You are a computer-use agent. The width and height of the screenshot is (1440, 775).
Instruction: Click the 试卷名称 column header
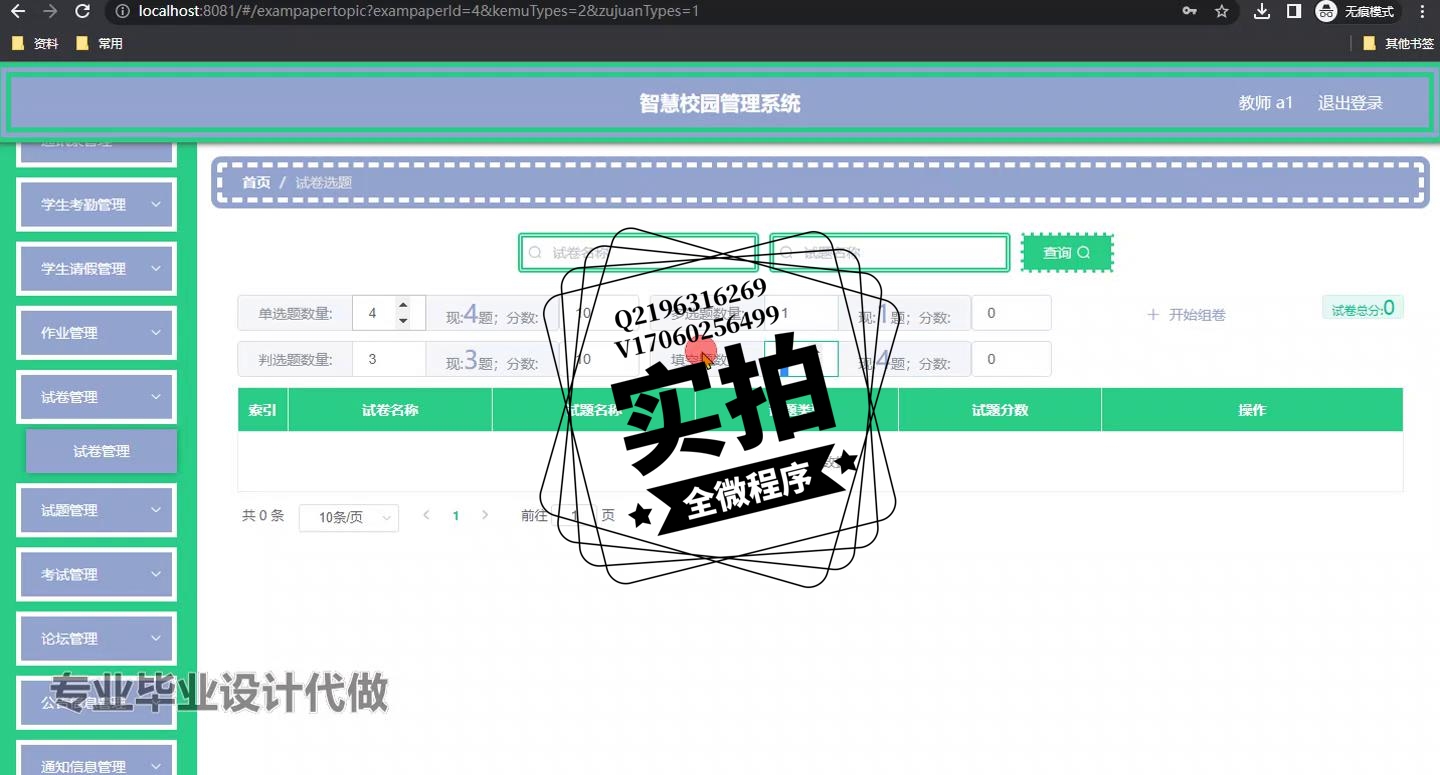point(390,410)
